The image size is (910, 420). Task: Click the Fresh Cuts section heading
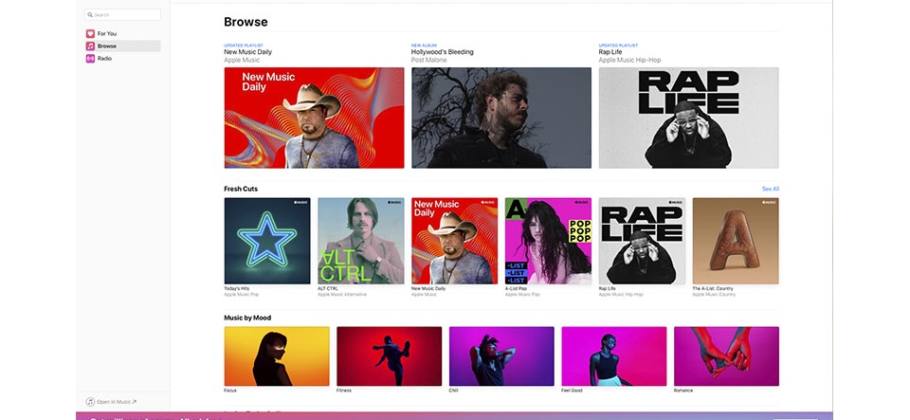tap(241, 189)
